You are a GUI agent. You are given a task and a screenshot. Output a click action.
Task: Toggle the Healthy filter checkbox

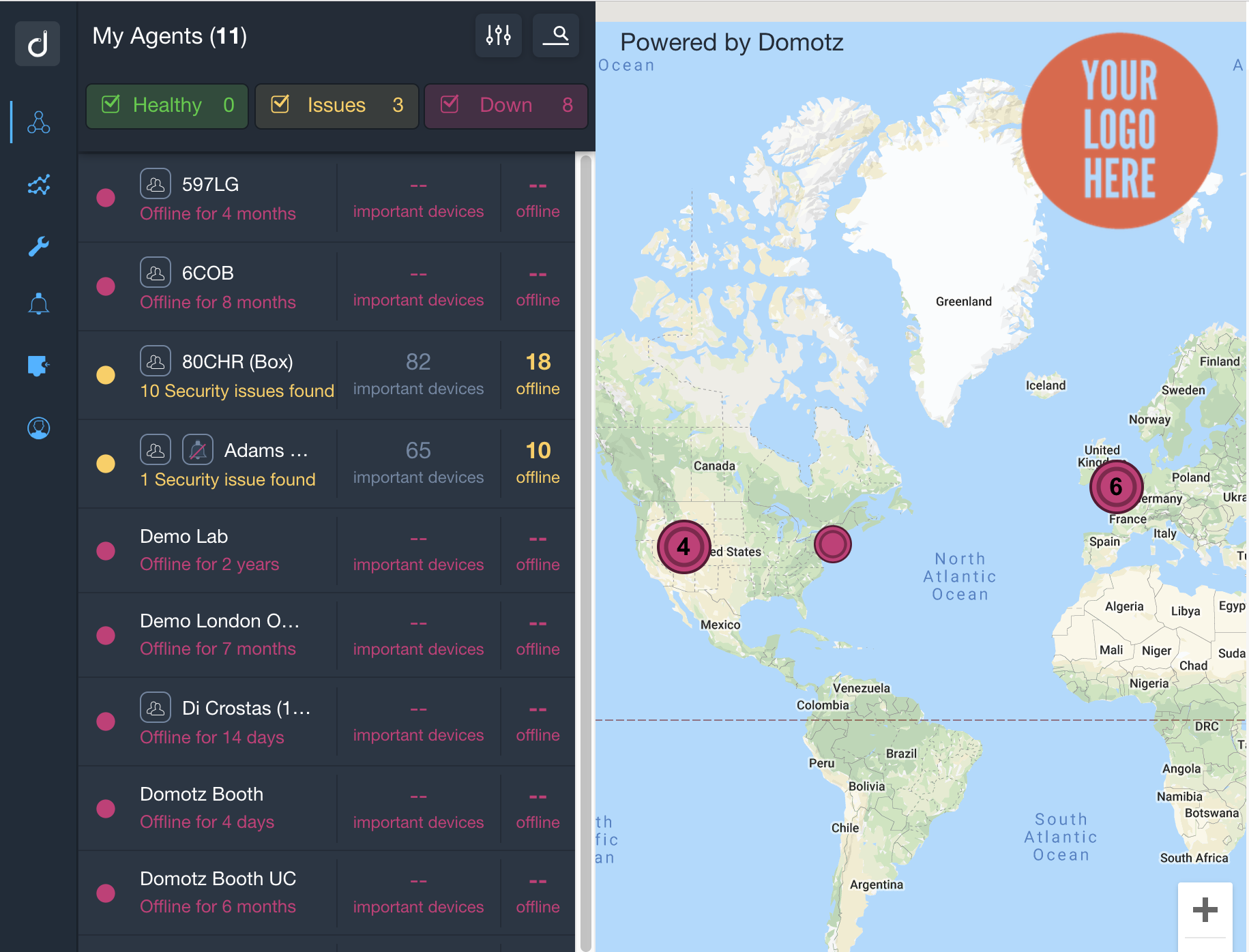[x=111, y=104]
